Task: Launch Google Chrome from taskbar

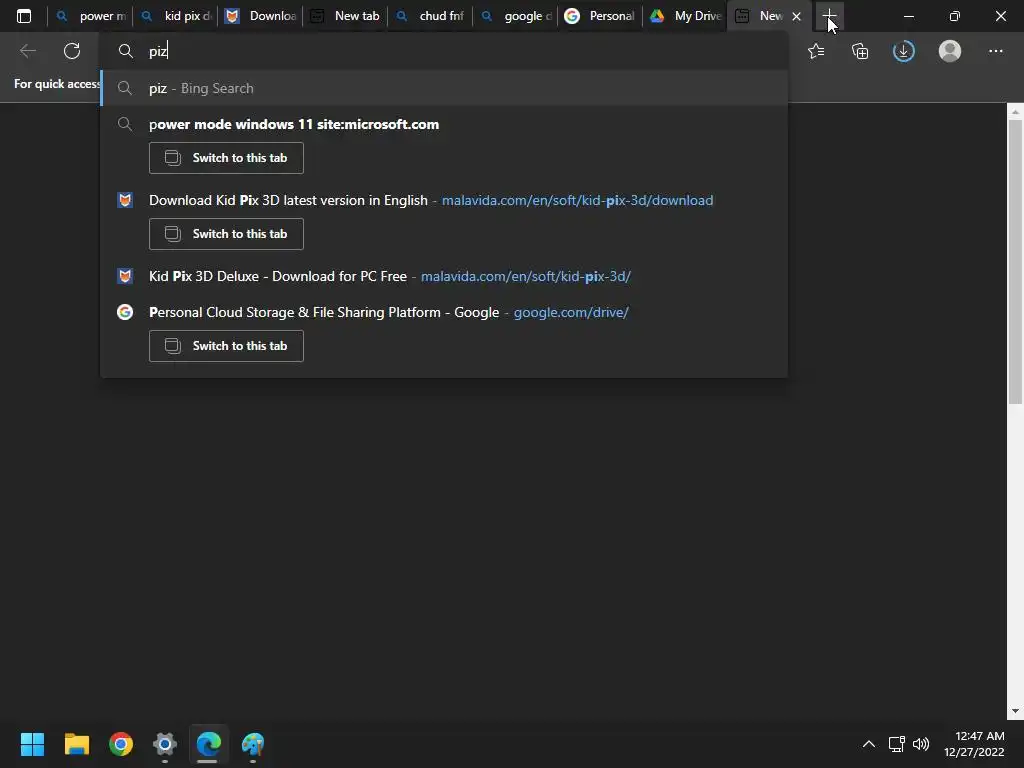Action: 121,744
